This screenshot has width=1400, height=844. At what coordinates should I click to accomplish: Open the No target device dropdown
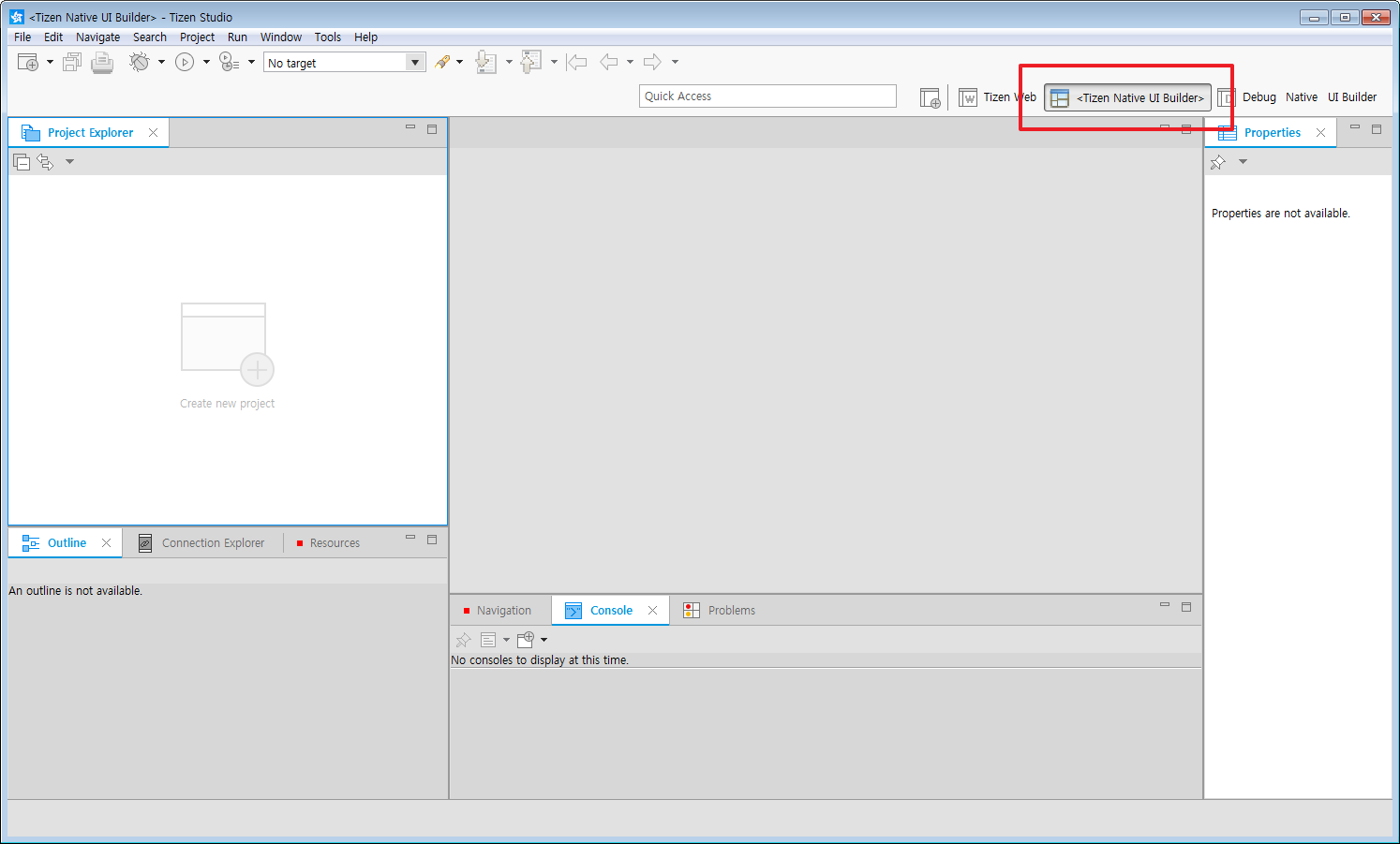click(x=414, y=63)
